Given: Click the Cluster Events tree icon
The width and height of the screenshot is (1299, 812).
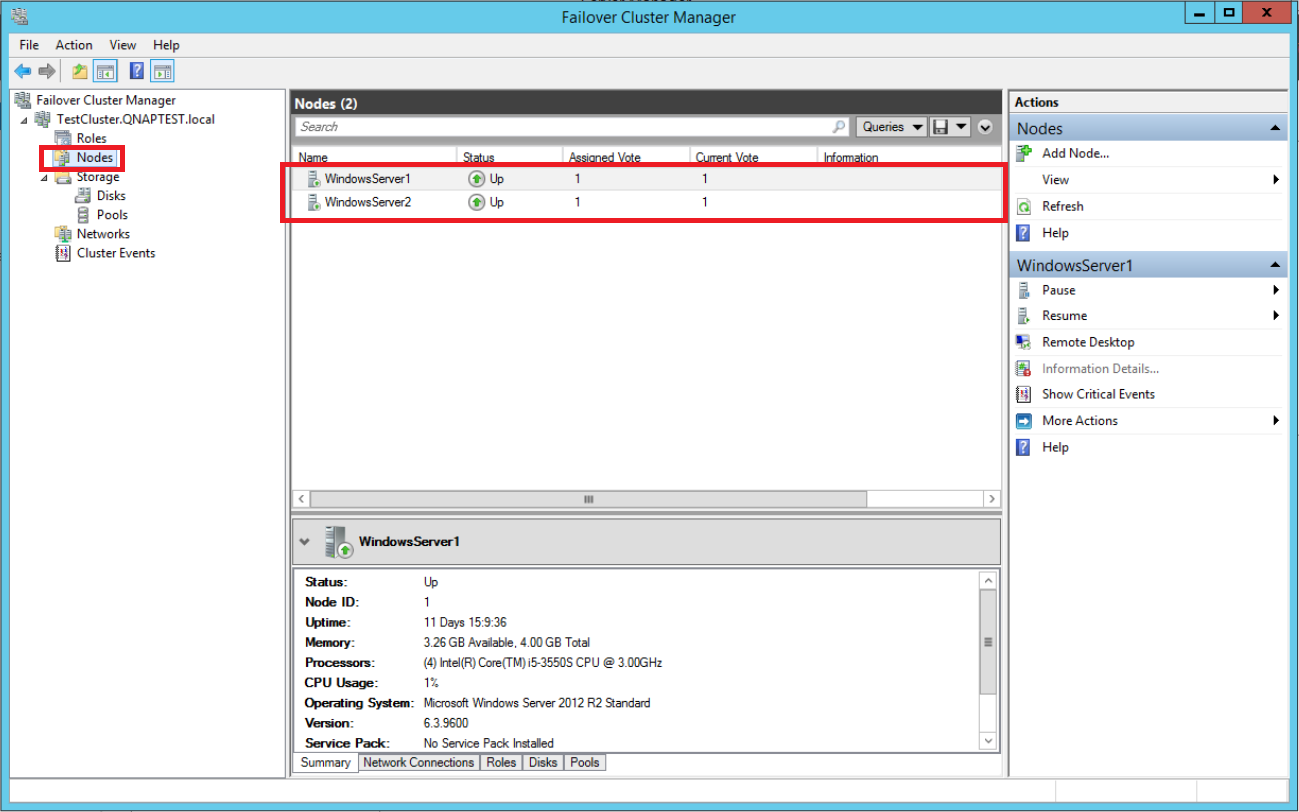Looking at the screenshot, I should [63, 253].
